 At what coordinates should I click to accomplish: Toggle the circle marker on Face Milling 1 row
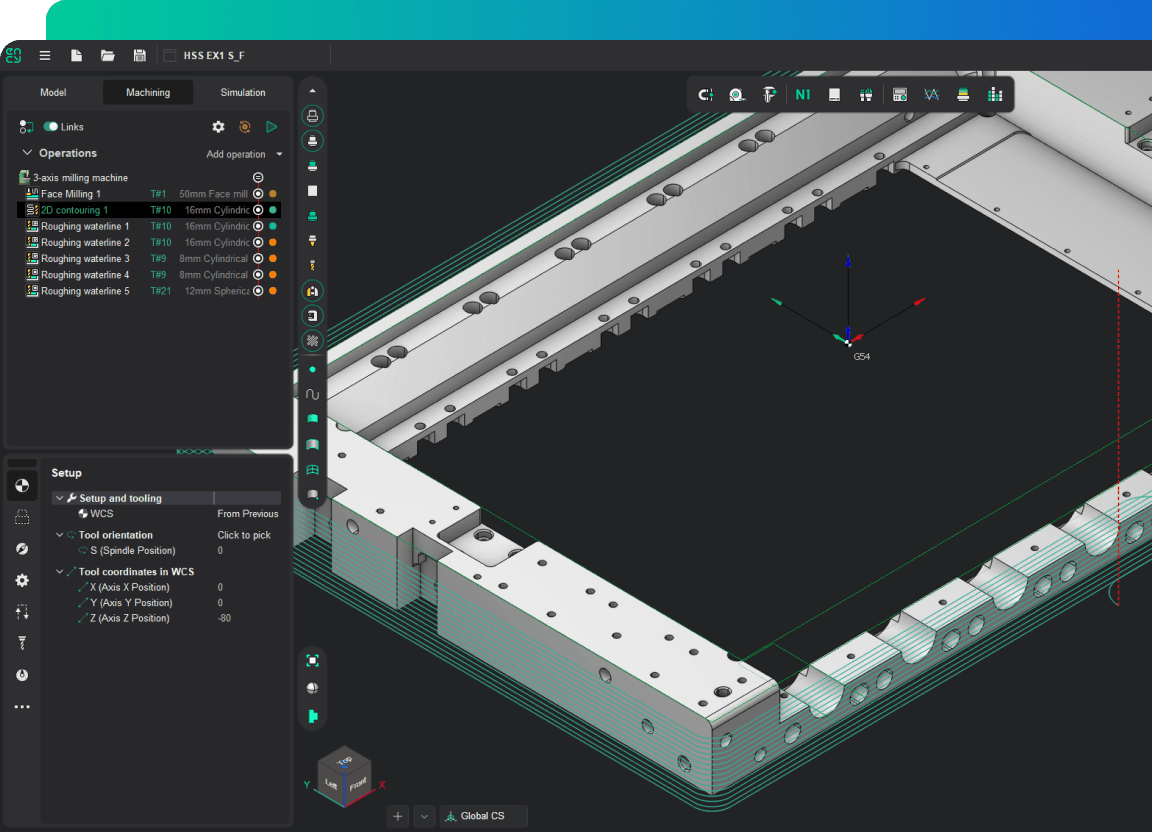click(x=258, y=194)
